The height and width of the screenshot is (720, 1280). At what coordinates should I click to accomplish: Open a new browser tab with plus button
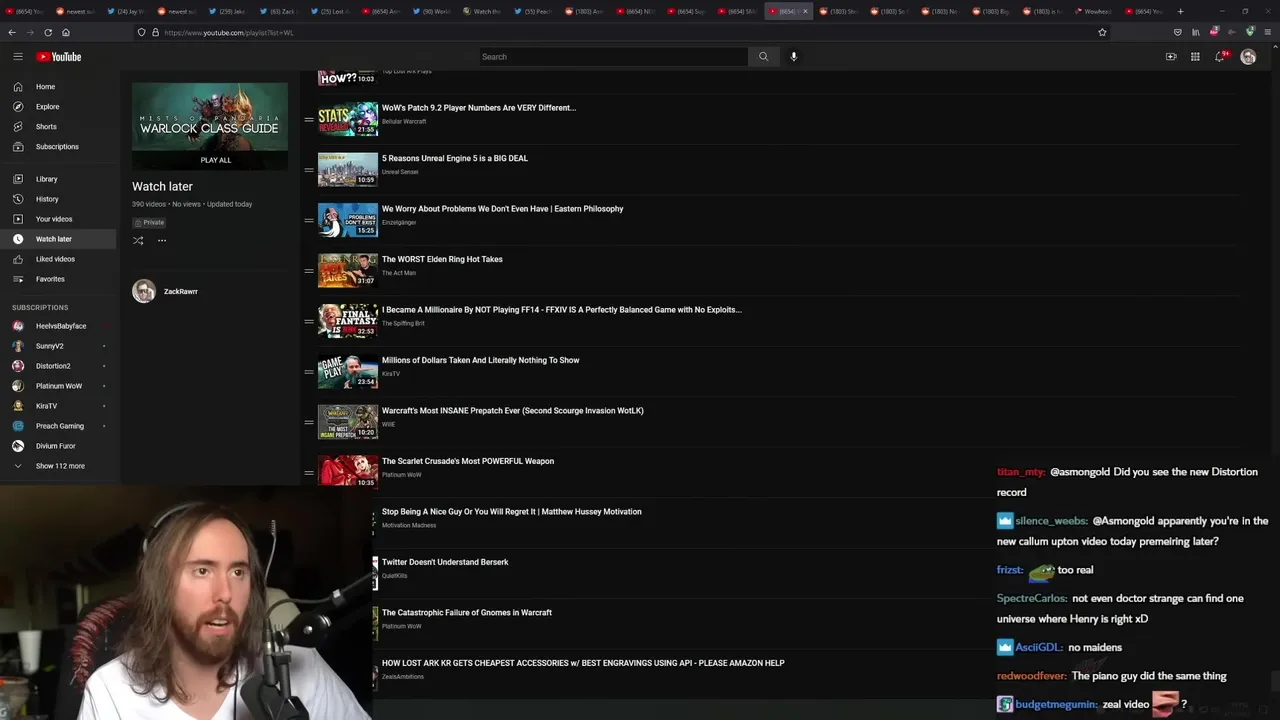[x=1181, y=11]
